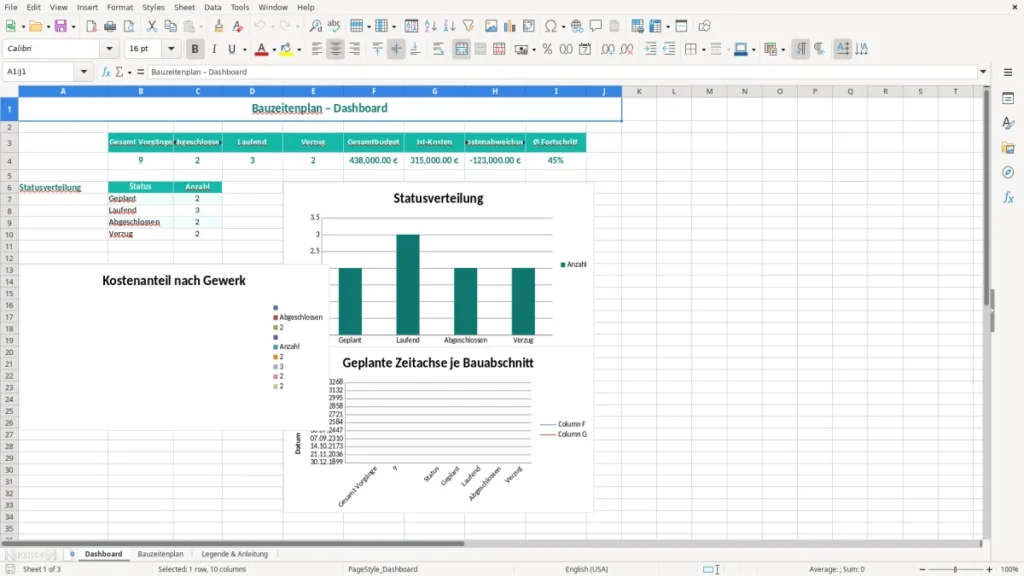This screenshot has width=1024, height=576.
Task: Toggle Merge and Center Cells
Action: click(461, 49)
